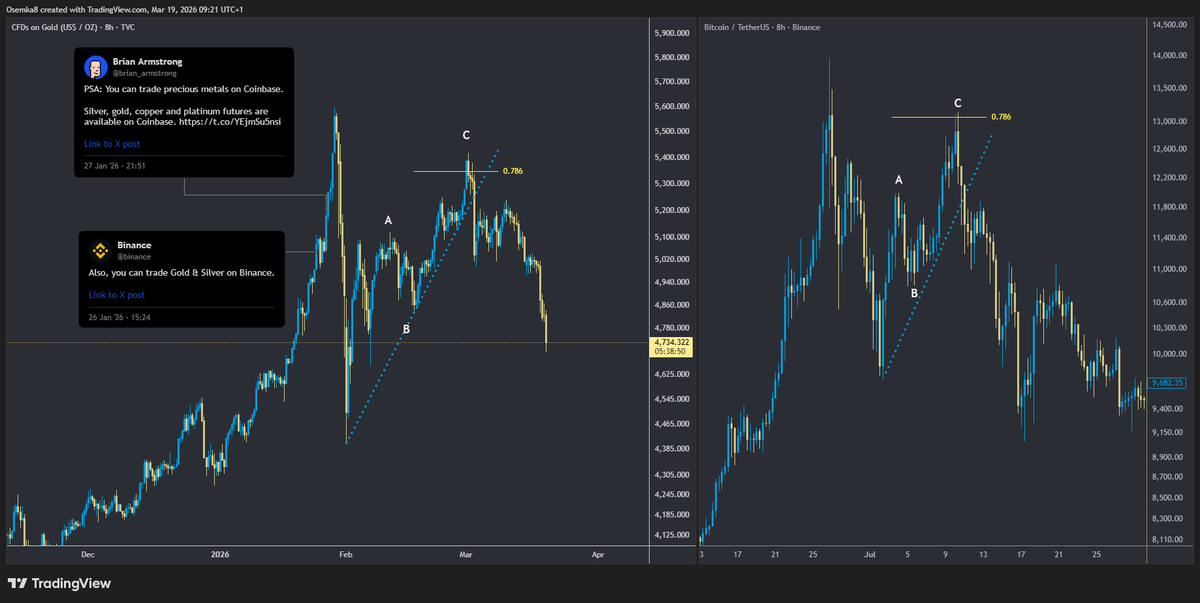
Task: Click the '13' label on the Bitcoin time axis
Action: pyautogui.click(x=983, y=553)
